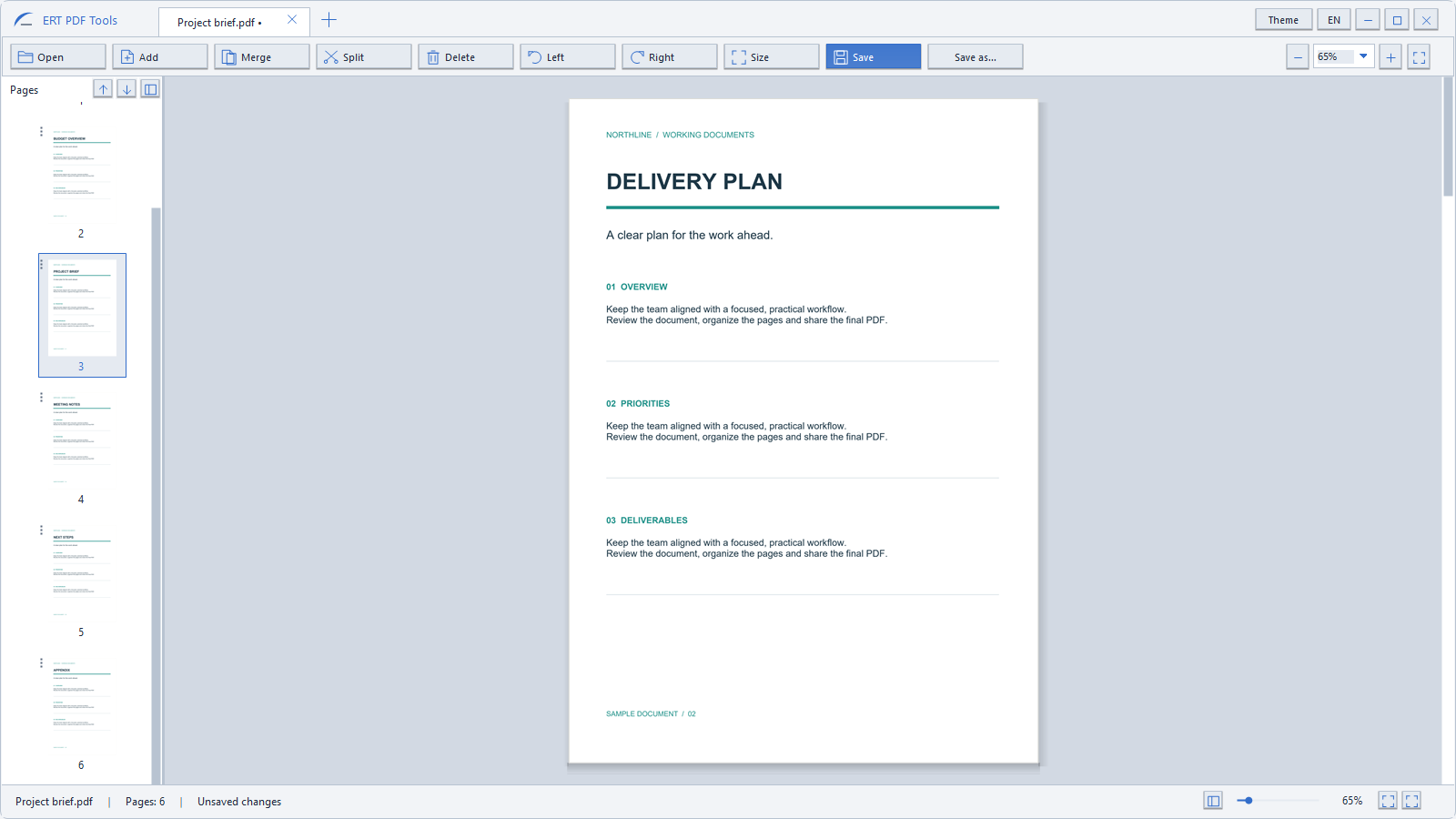The image size is (1456, 819).
Task: Open a new tab with plus icon
Action: pos(329,20)
